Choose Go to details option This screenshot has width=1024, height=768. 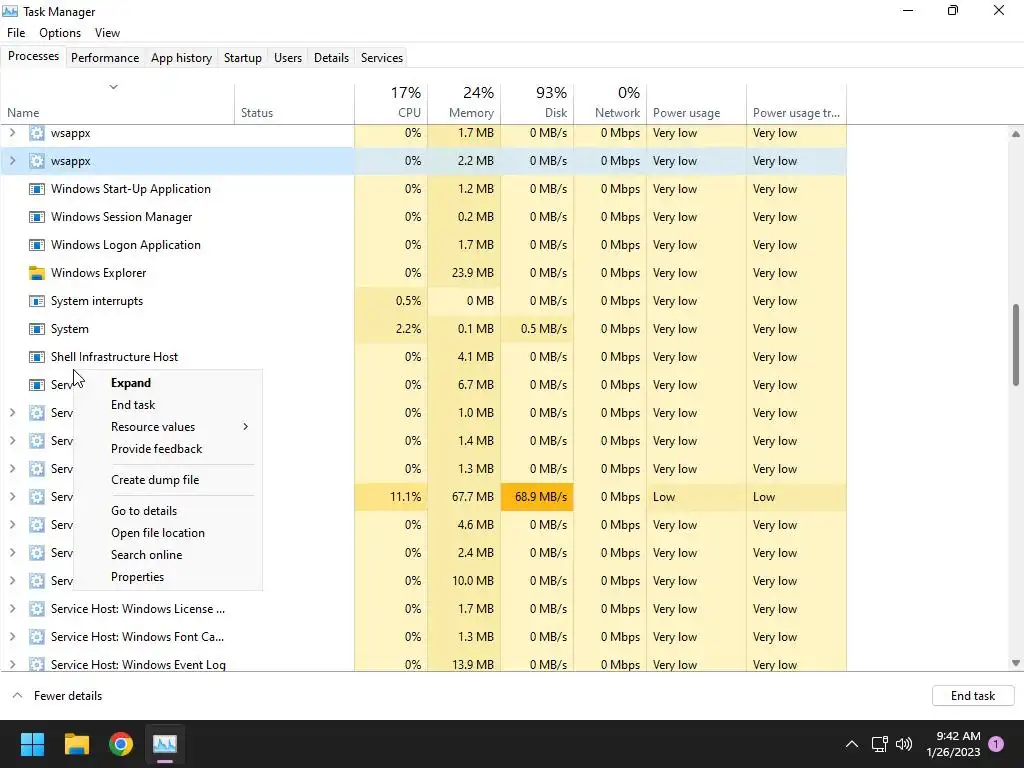coord(168,511)
